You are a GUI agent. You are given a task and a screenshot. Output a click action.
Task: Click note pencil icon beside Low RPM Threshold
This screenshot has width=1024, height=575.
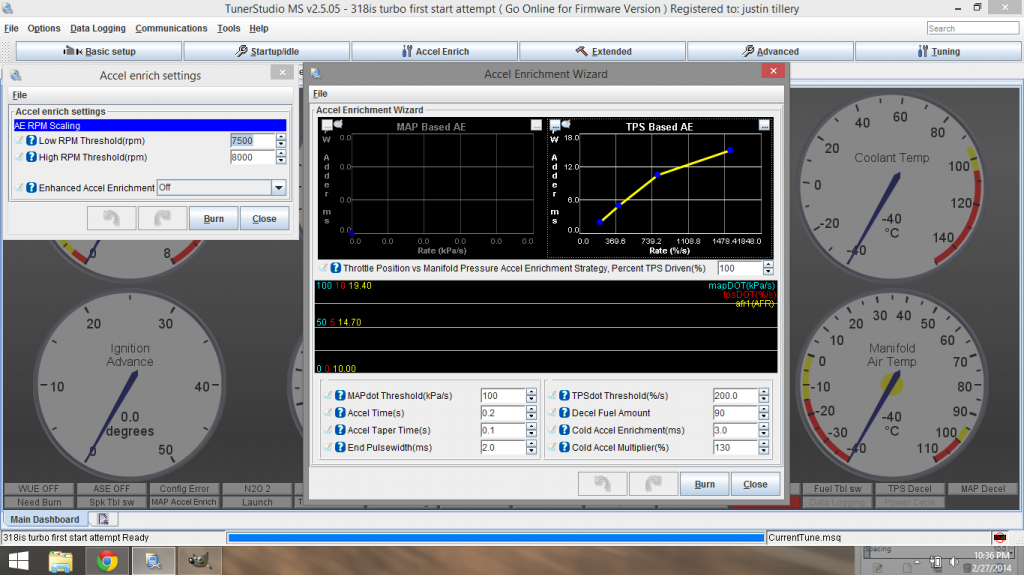click(19, 140)
